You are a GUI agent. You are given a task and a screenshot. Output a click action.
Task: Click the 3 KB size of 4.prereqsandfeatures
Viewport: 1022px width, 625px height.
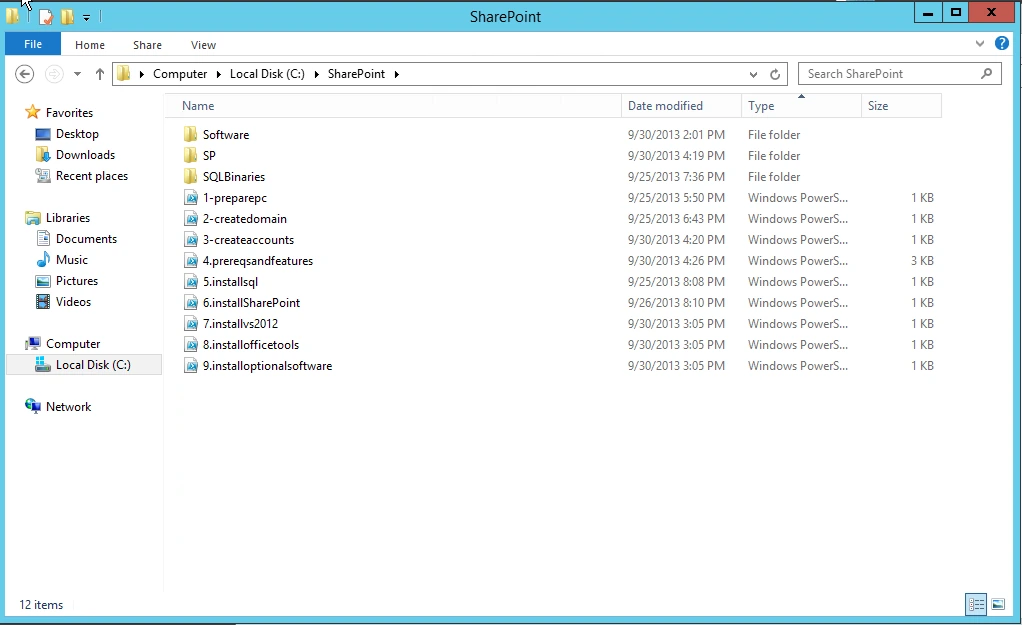[x=922, y=261]
